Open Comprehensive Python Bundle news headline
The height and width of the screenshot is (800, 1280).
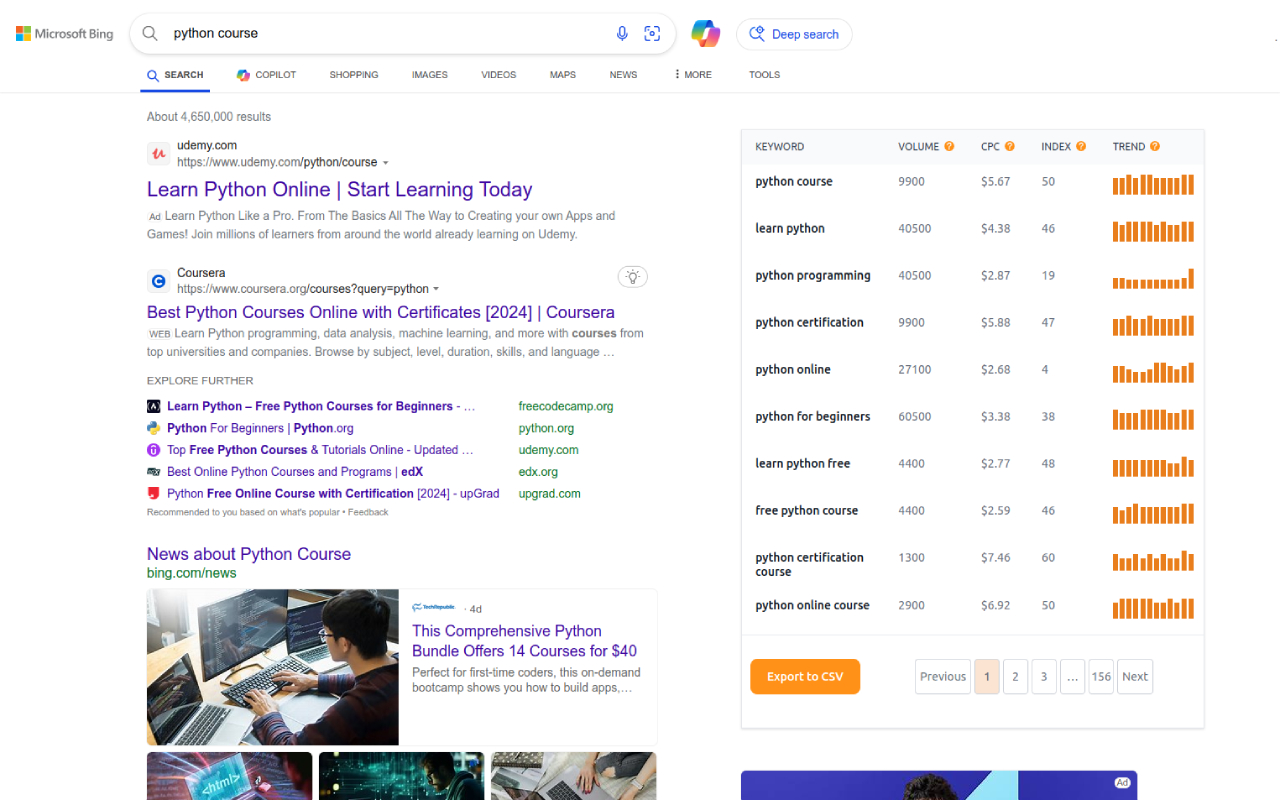[x=524, y=641]
